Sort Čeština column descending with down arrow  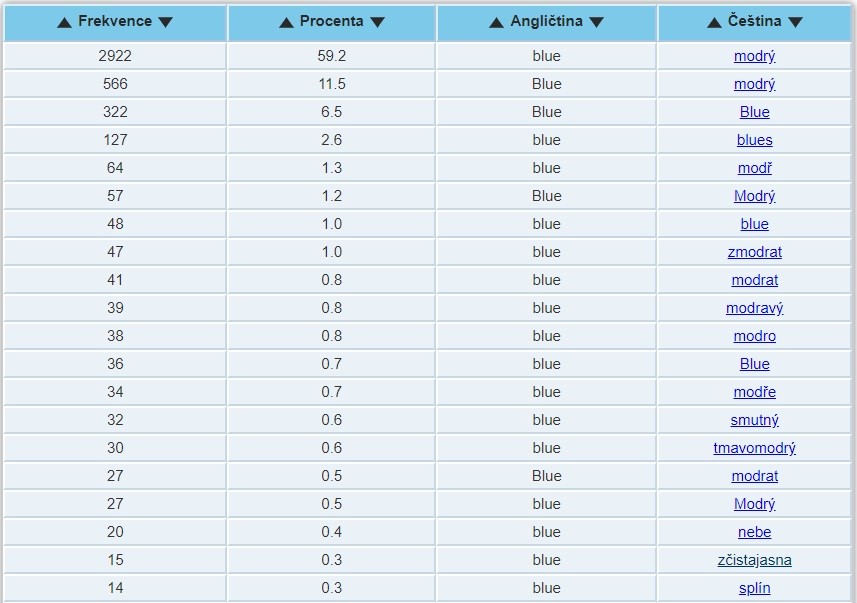(x=795, y=22)
